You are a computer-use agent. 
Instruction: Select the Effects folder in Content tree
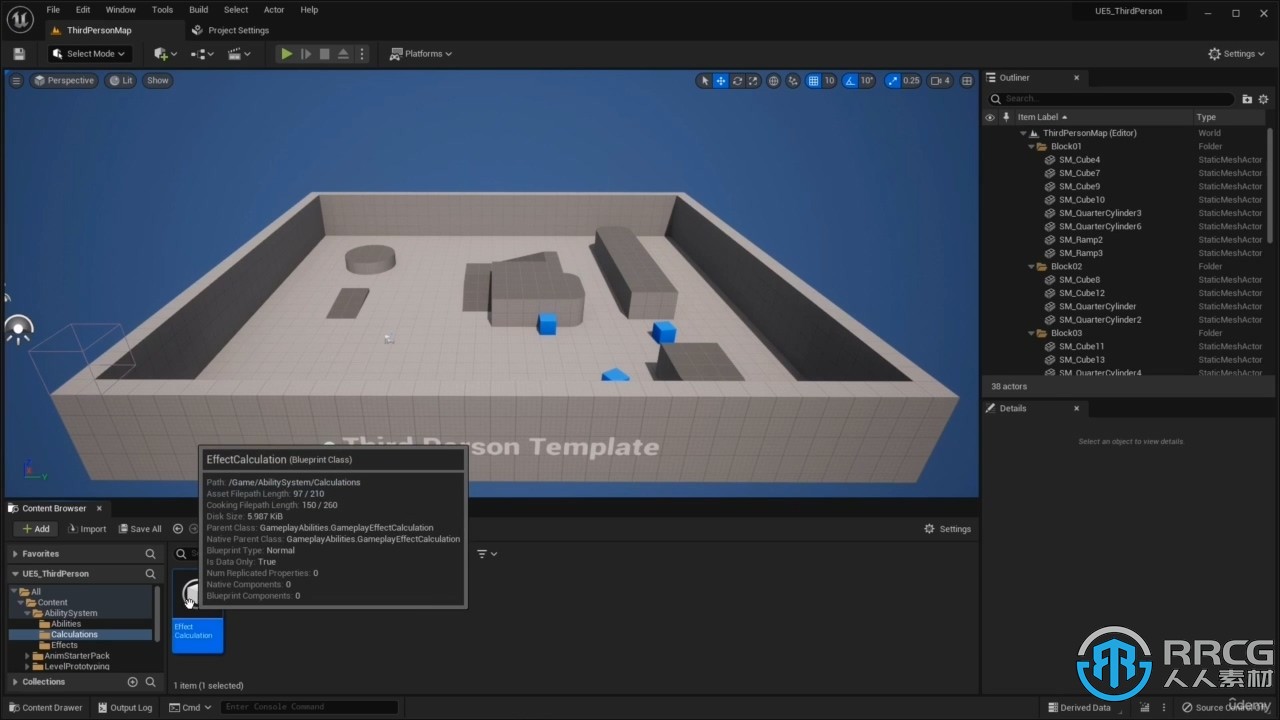pyautogui.click(x=64, y=645)
